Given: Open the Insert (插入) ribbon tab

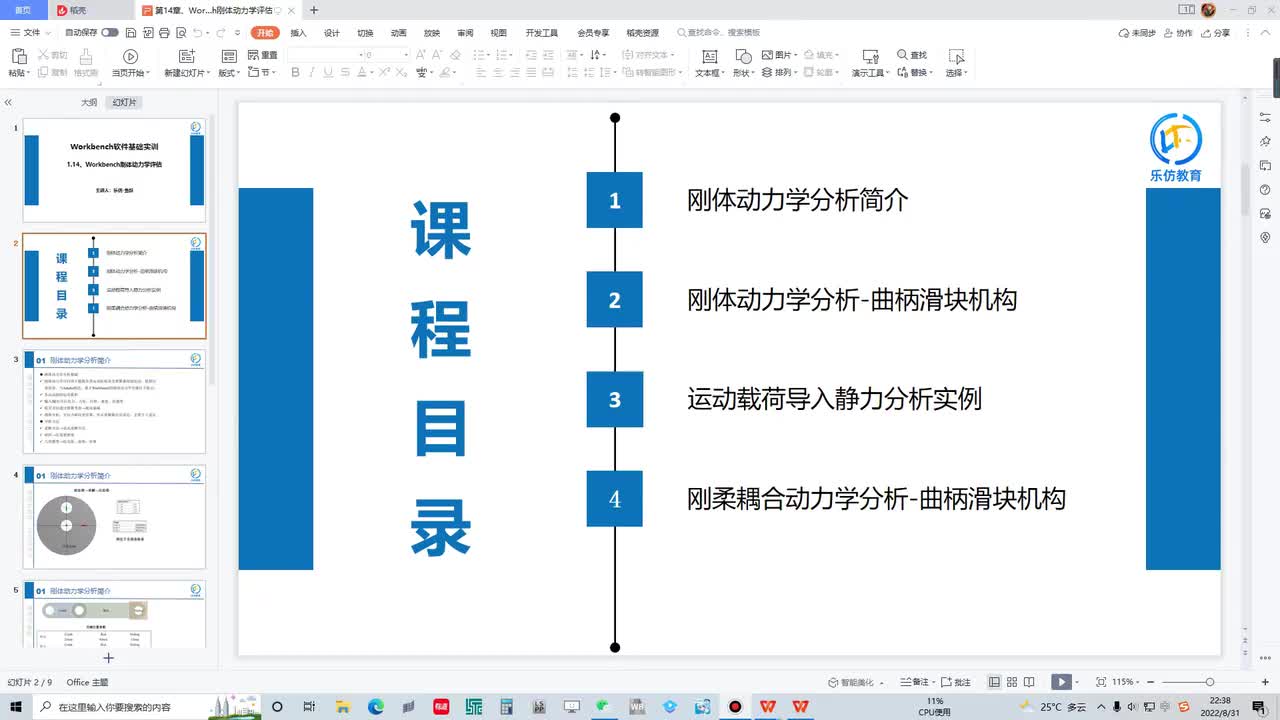Looking at the screenshot, I should point(298,33).
